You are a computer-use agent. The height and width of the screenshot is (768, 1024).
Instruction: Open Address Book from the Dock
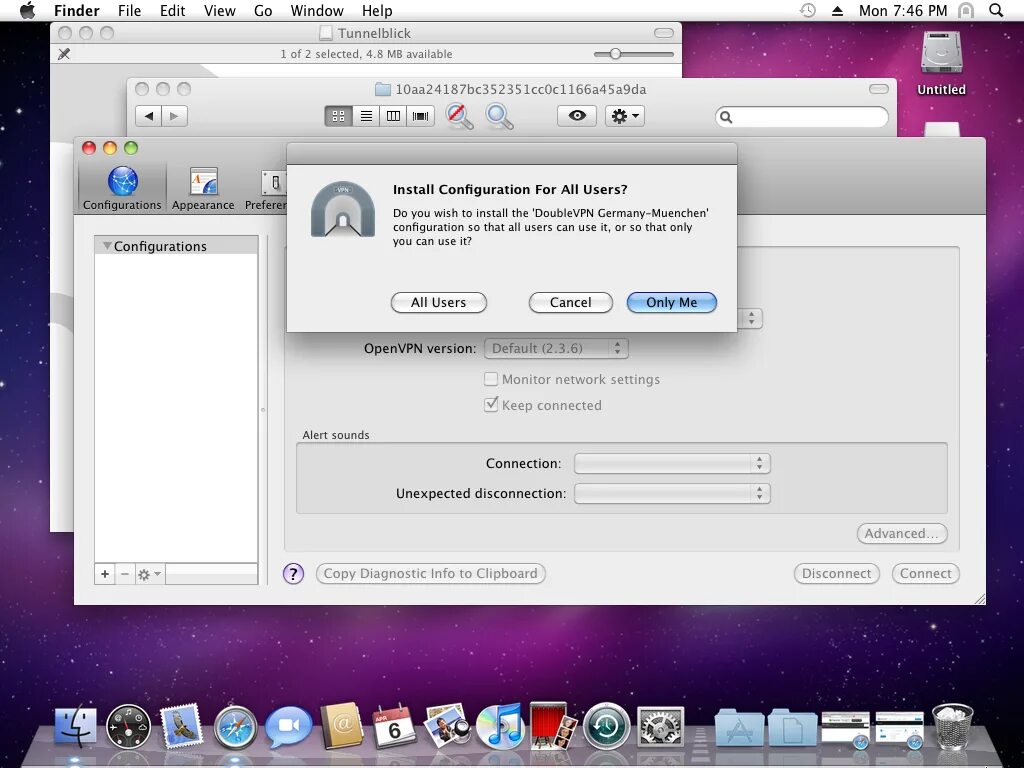(x=342, y=726)
